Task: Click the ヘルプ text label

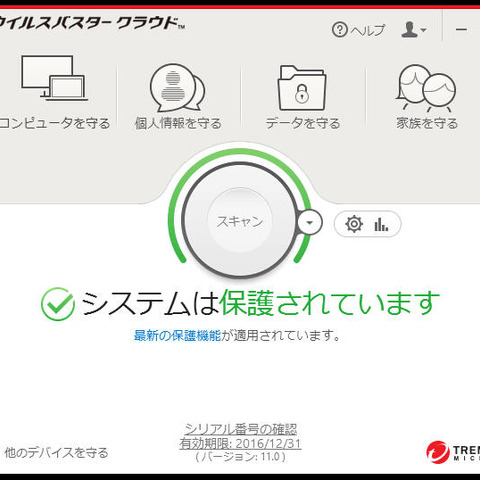Action: 368,30
